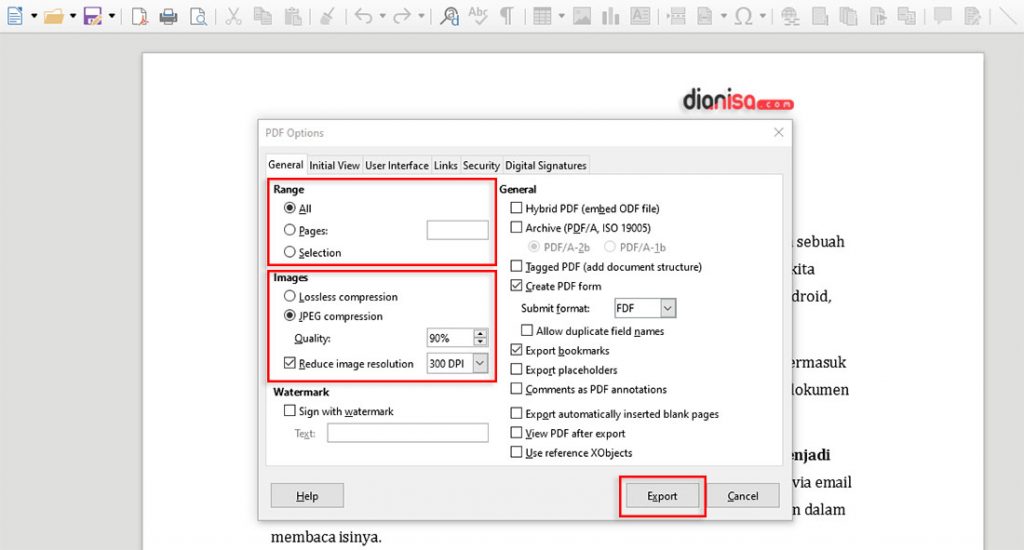Switch to the Initial View tab
Screen dimensions: 1024x550
click(334, 165)
